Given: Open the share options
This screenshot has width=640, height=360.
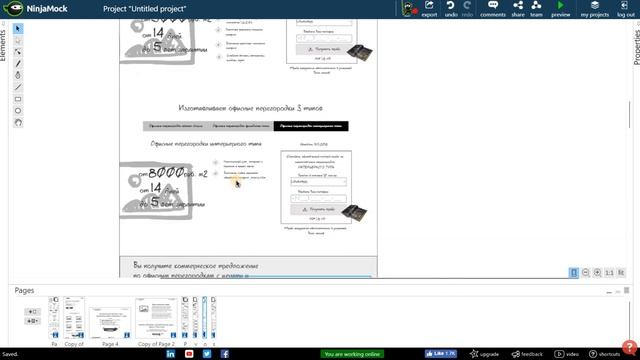Looking at the screenshot, I should pyautogui.click(x=518, y=9).
